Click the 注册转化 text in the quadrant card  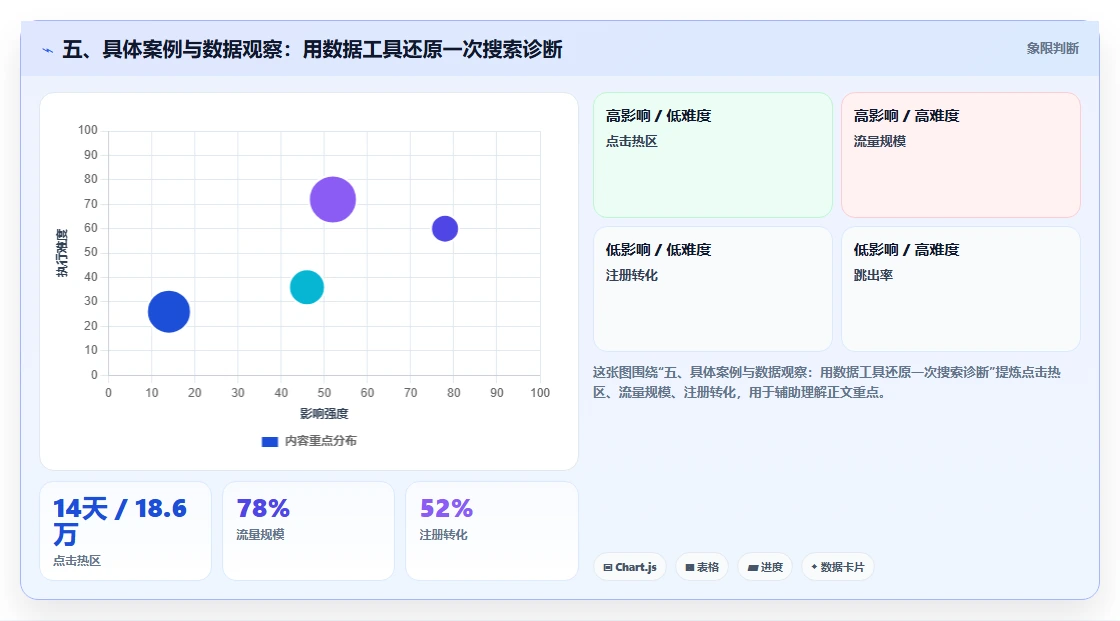point(631,275)
